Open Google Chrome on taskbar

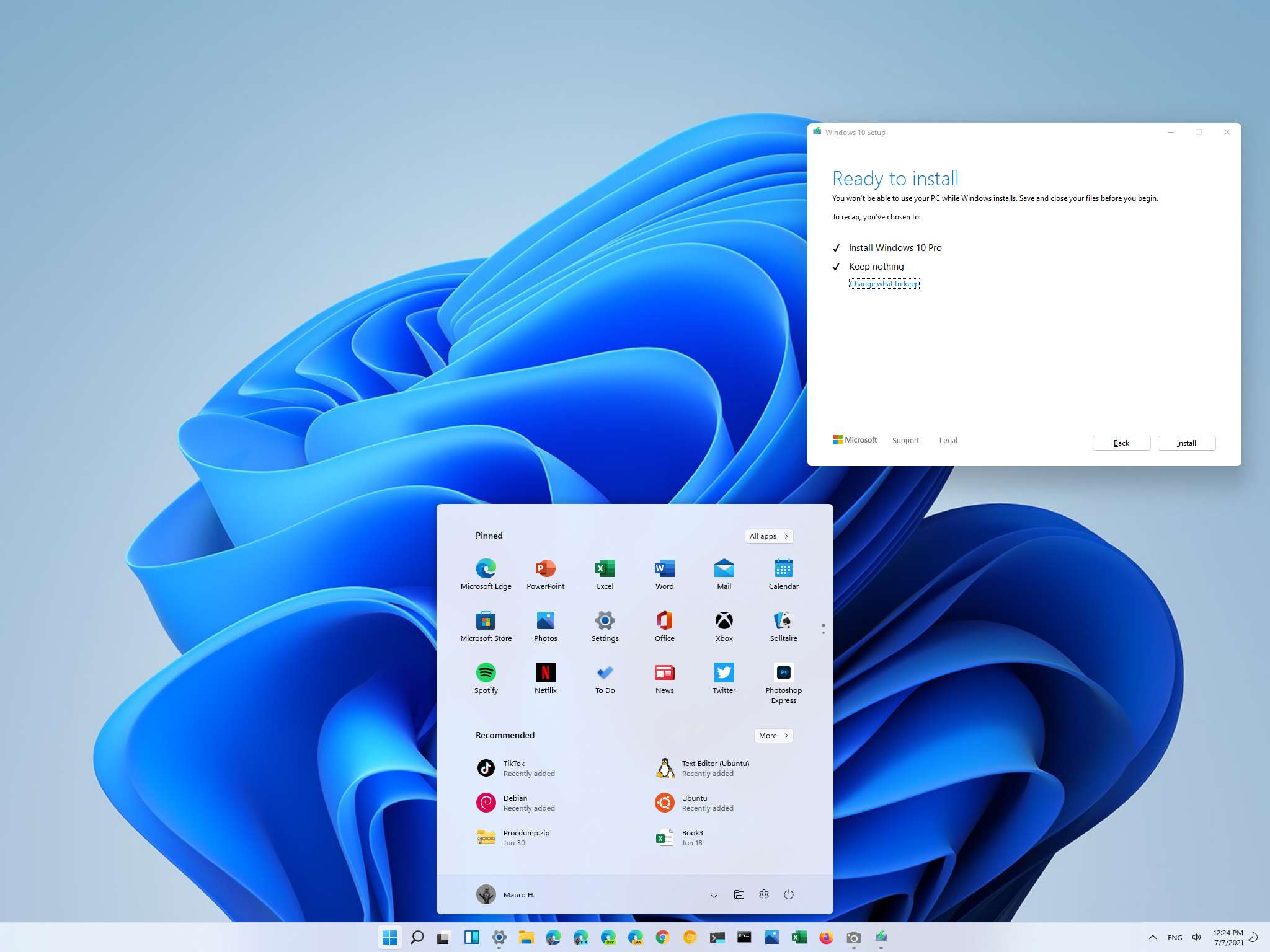[x=662, y=938]
